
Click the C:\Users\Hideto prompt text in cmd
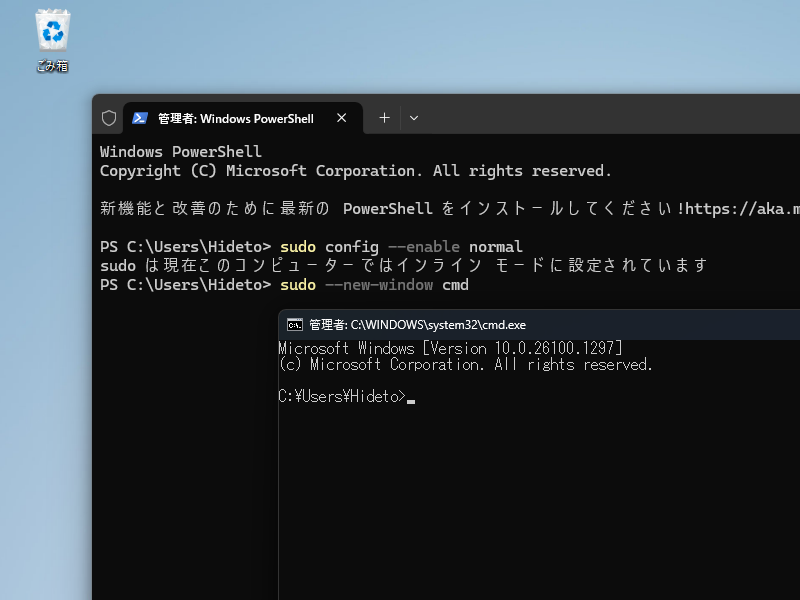(x=338, y=396)
